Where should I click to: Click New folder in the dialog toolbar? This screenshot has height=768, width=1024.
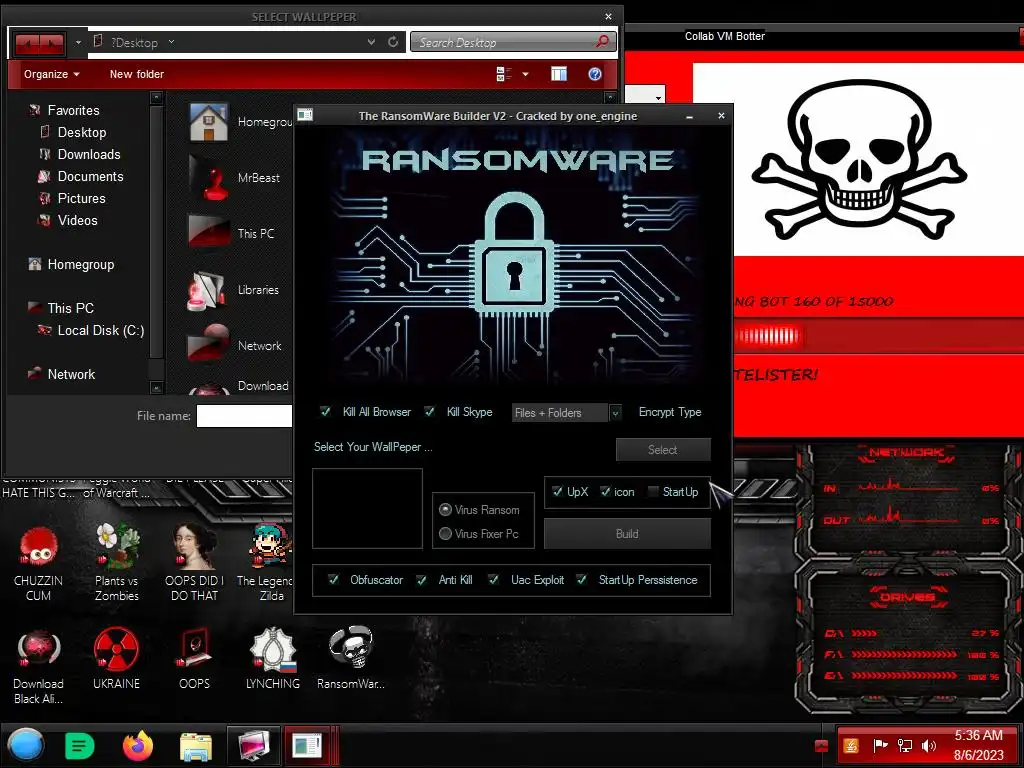tap(136, 74)
